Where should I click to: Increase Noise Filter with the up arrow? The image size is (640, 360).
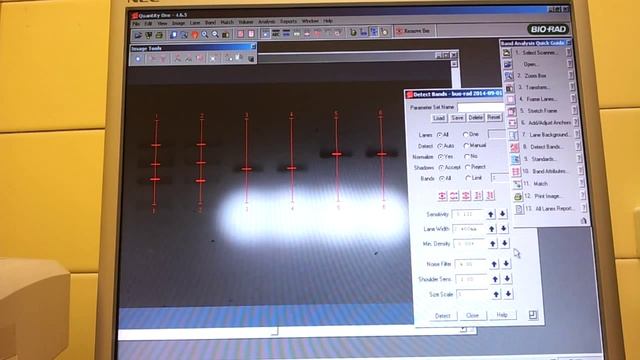pyautogui.click(x=494, y=264)
